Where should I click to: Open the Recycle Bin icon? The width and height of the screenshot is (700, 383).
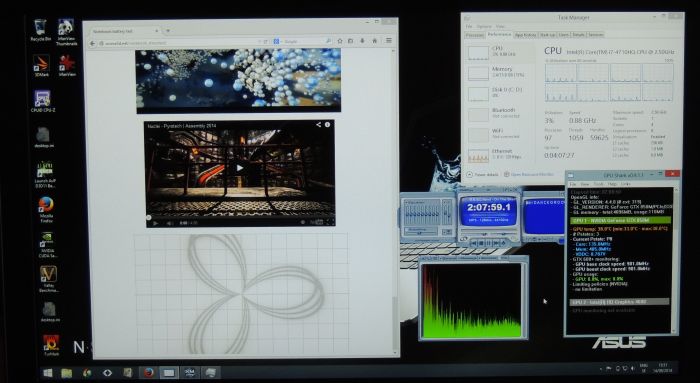[x=40, y=30]
